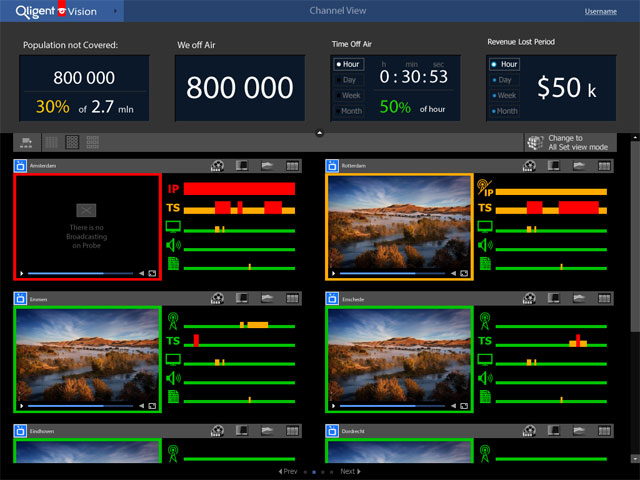
Task: Click monitor panel icon in Enschede header
Action: (x=553, y=298)
